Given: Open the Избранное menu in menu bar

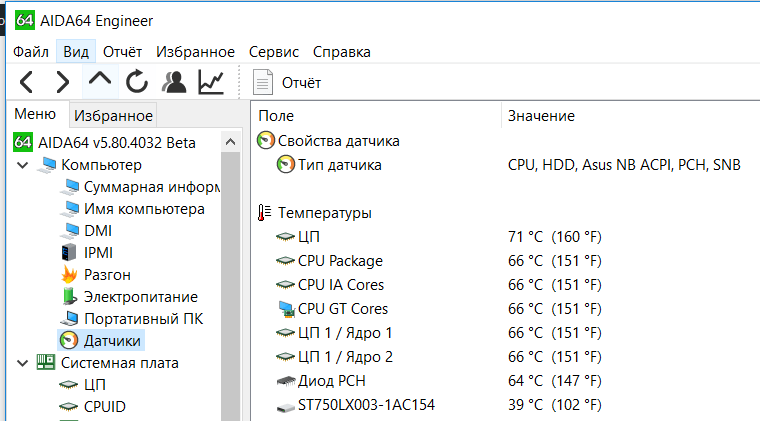Looking at the screenshot, I should [195, 52].
